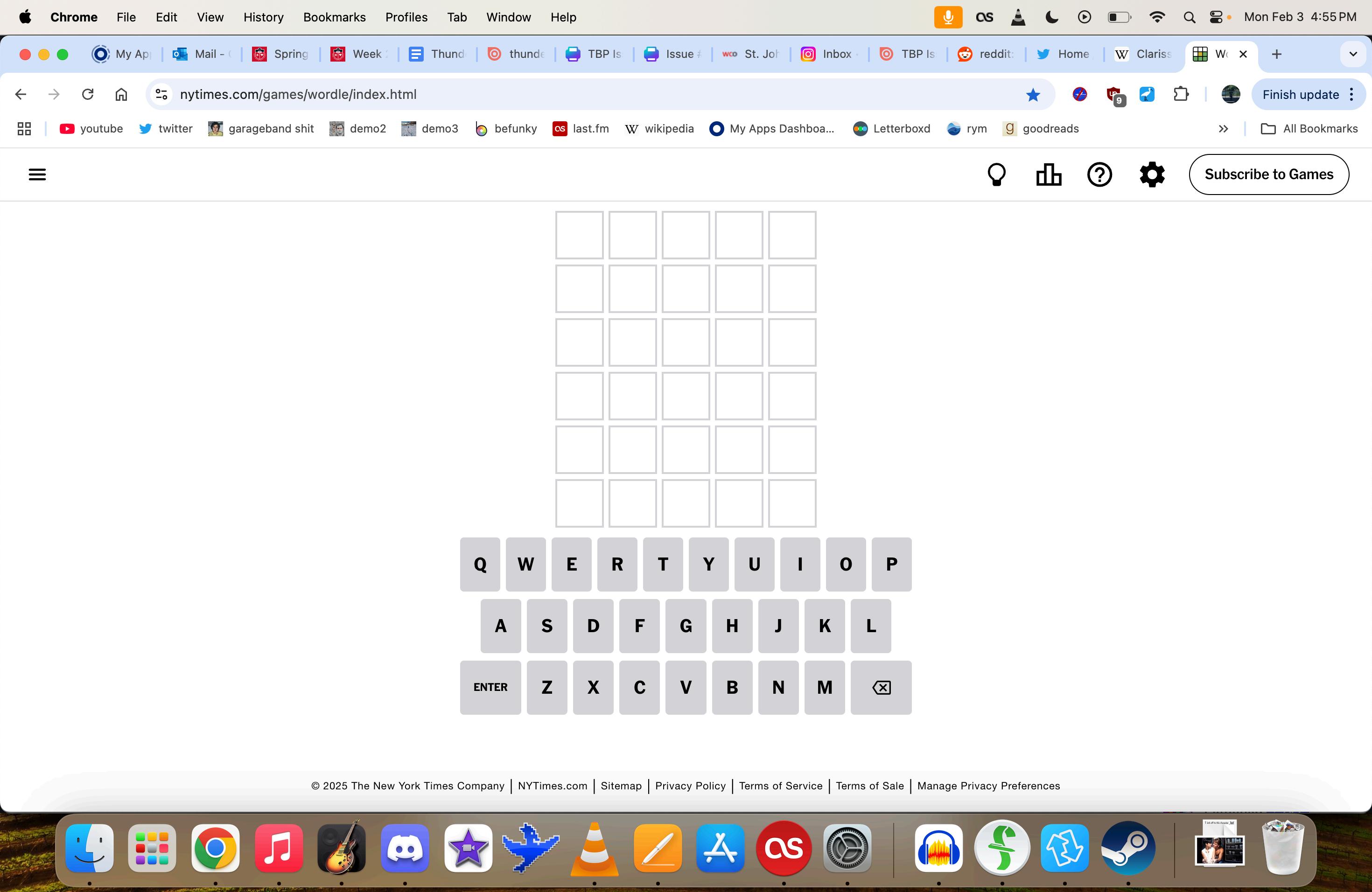Reload the current page
Screen dimensions: 1372x892
click(88, 95)
